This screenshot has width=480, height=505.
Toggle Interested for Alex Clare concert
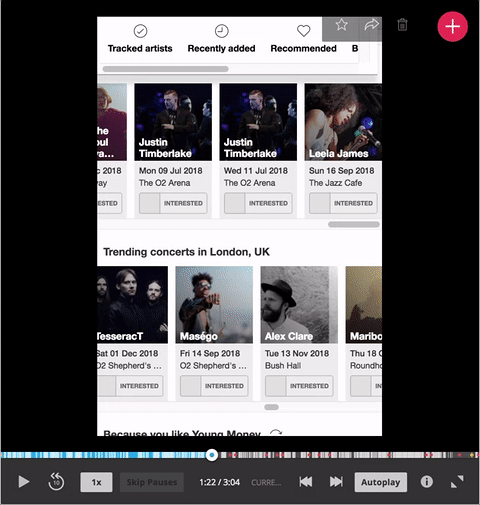299,386
